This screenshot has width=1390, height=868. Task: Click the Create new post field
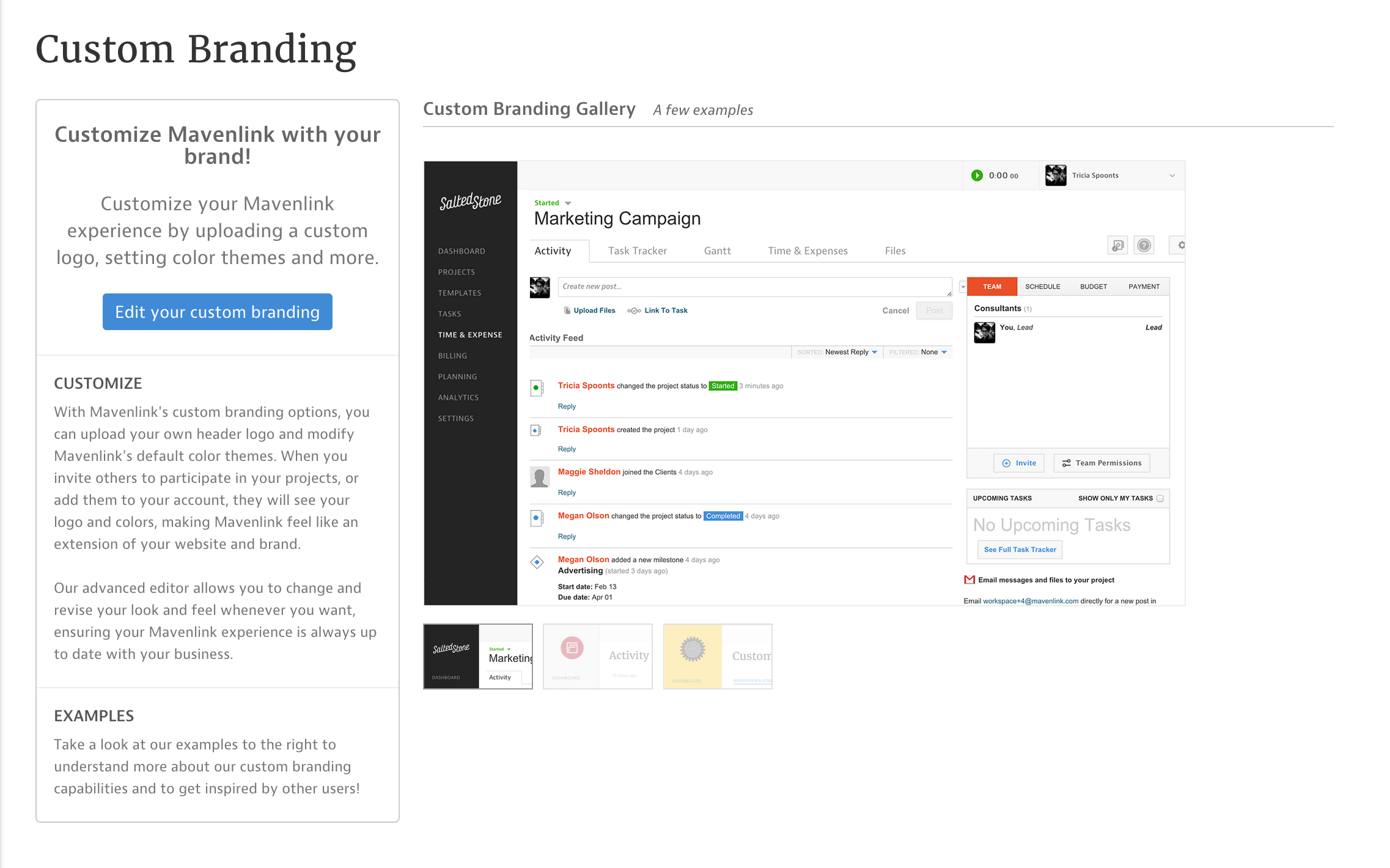point(754,287)
